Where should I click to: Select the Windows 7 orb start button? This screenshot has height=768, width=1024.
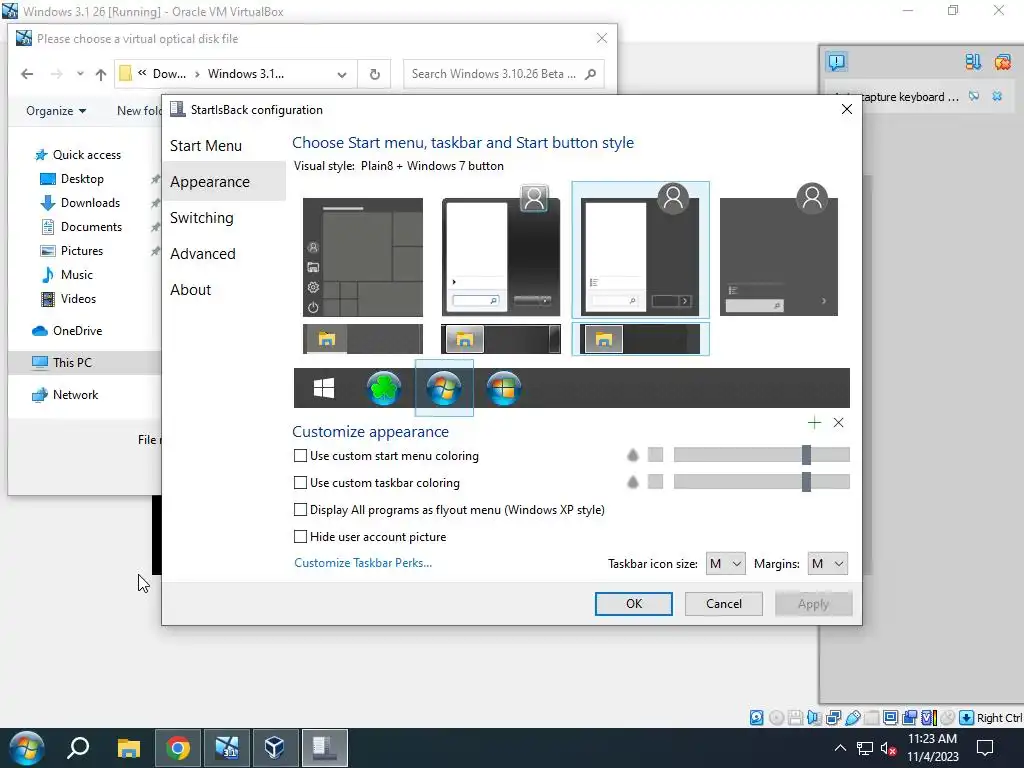click(444, 388)
